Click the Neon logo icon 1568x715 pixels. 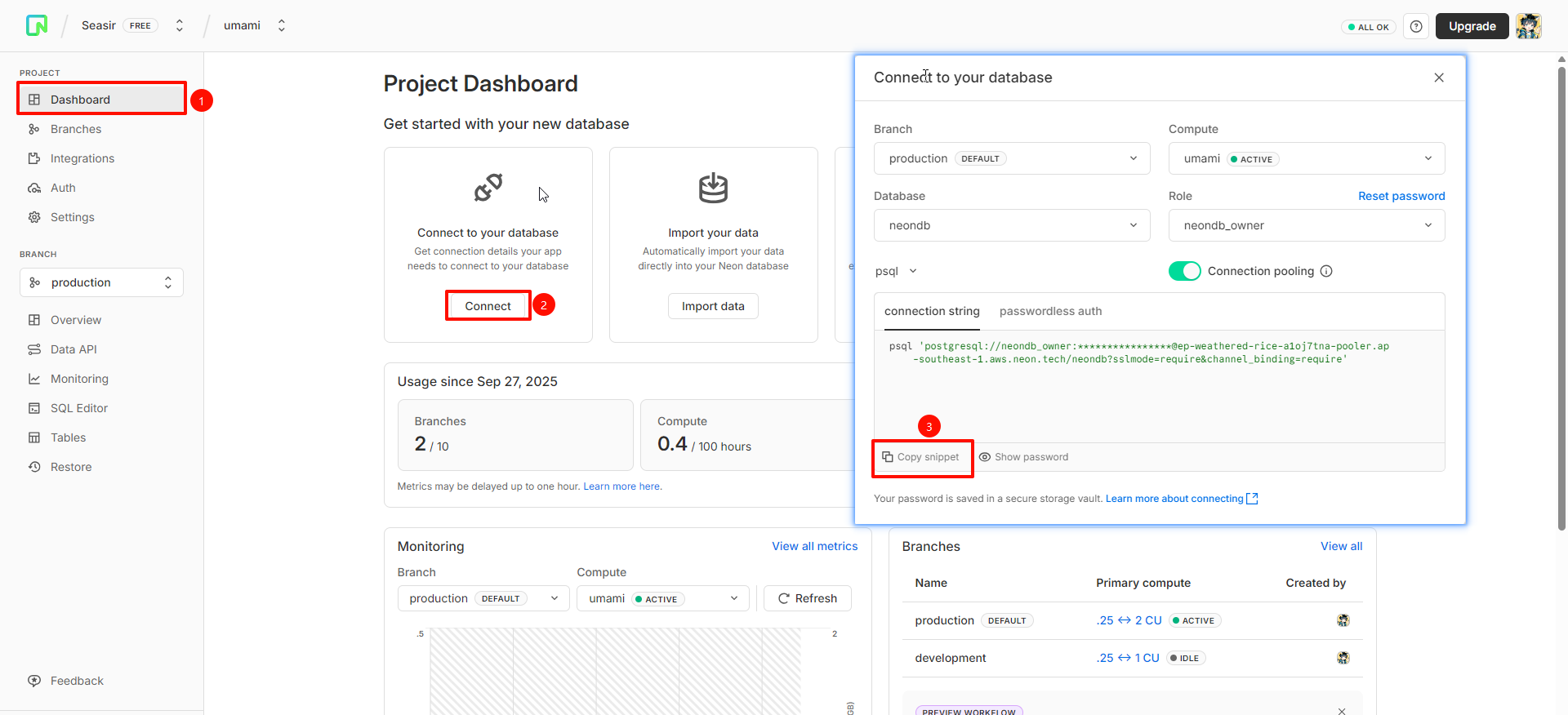(x=37, y=25)
